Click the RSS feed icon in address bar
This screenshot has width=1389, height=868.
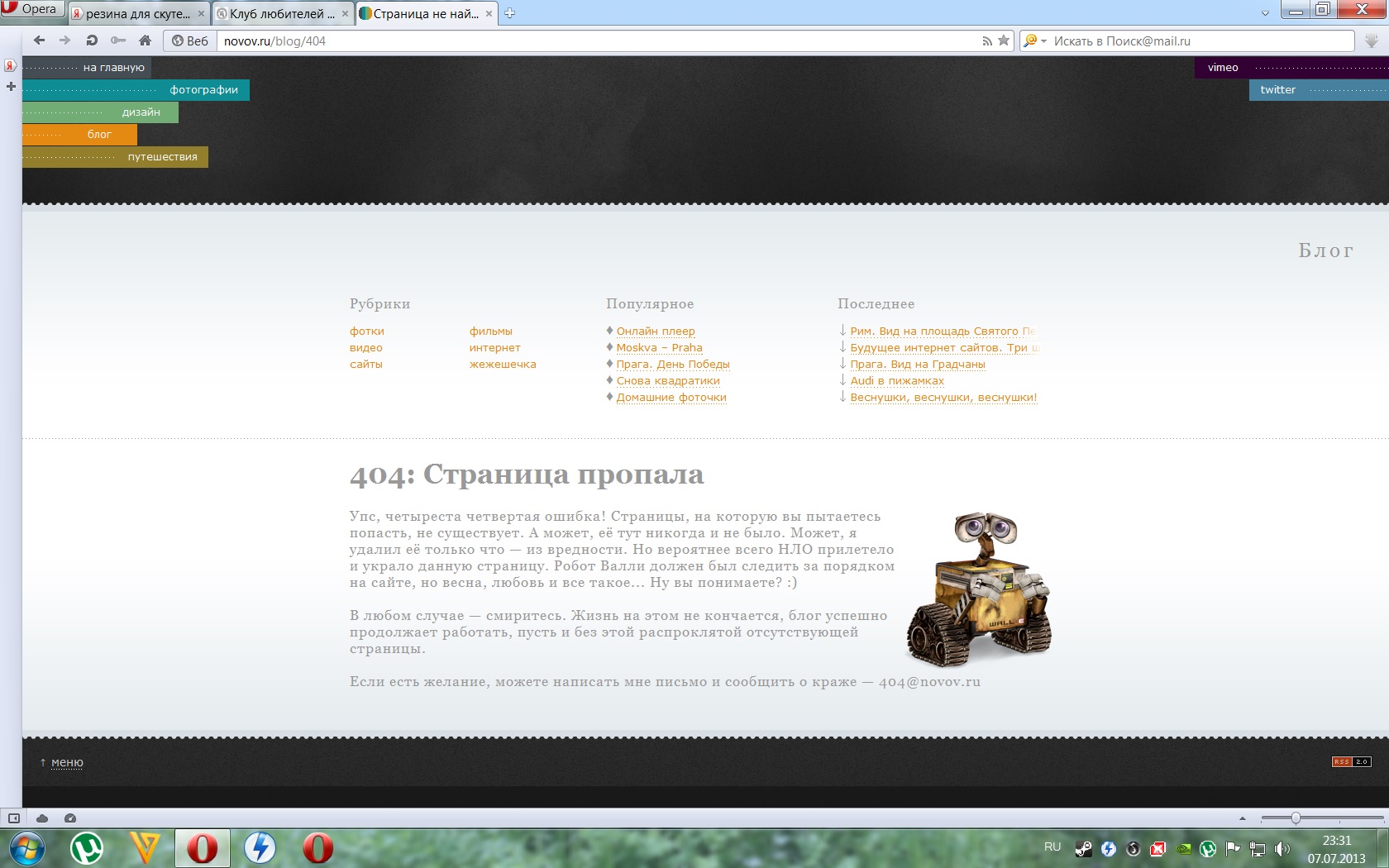986,41
